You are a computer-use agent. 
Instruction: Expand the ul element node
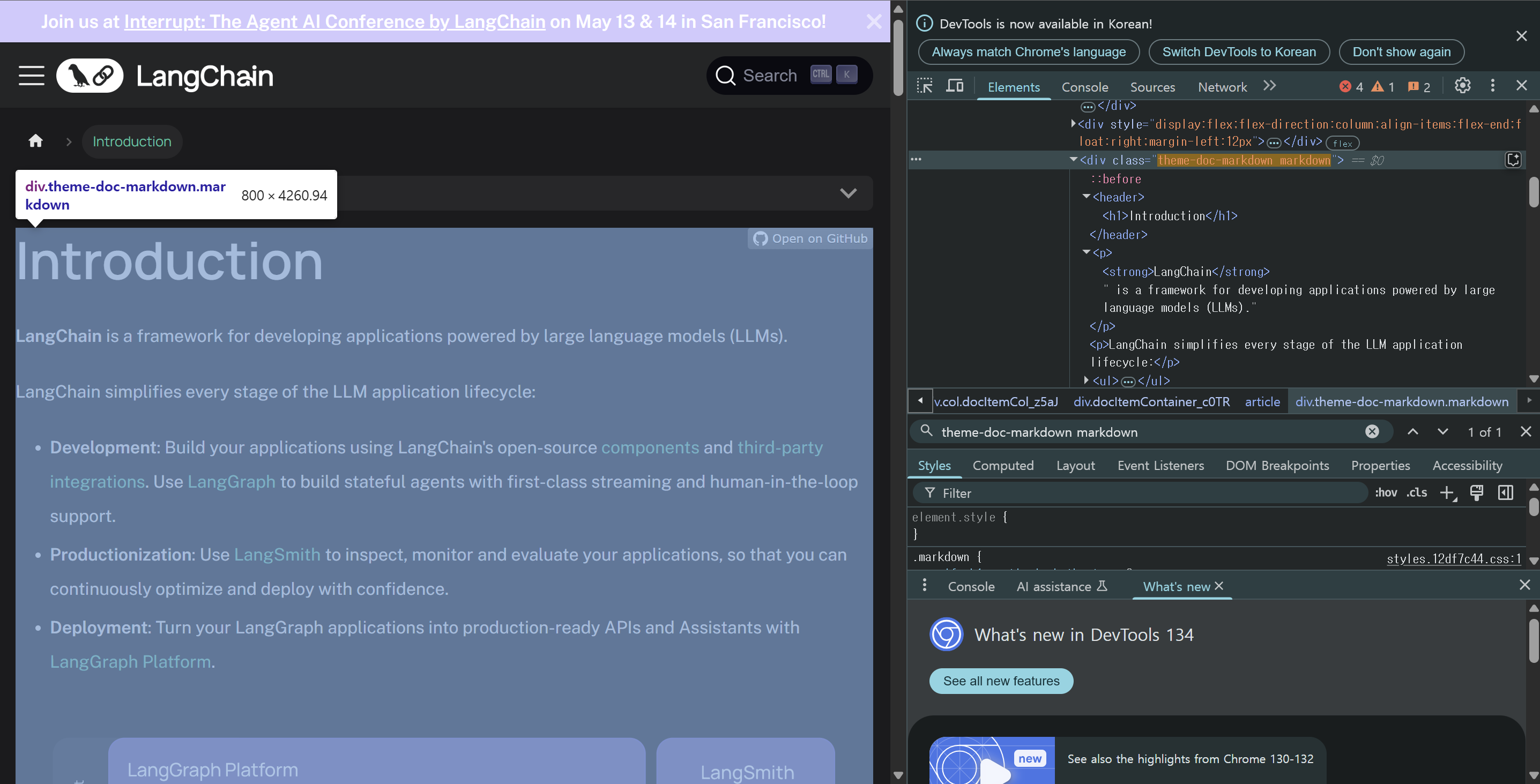point(1086,380)
